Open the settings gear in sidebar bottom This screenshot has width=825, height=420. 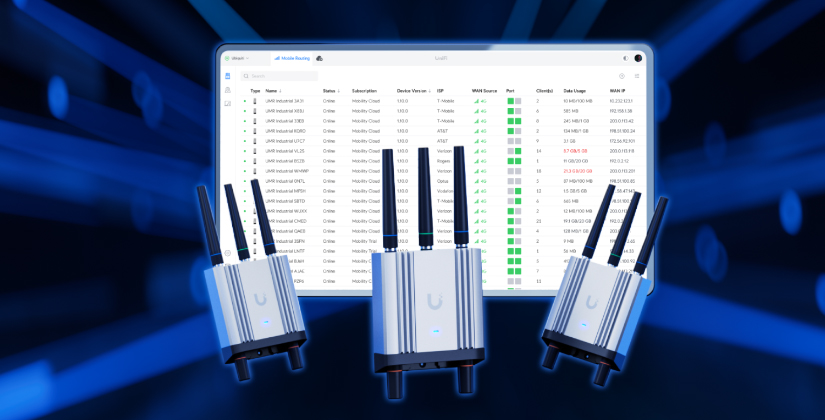228,253
